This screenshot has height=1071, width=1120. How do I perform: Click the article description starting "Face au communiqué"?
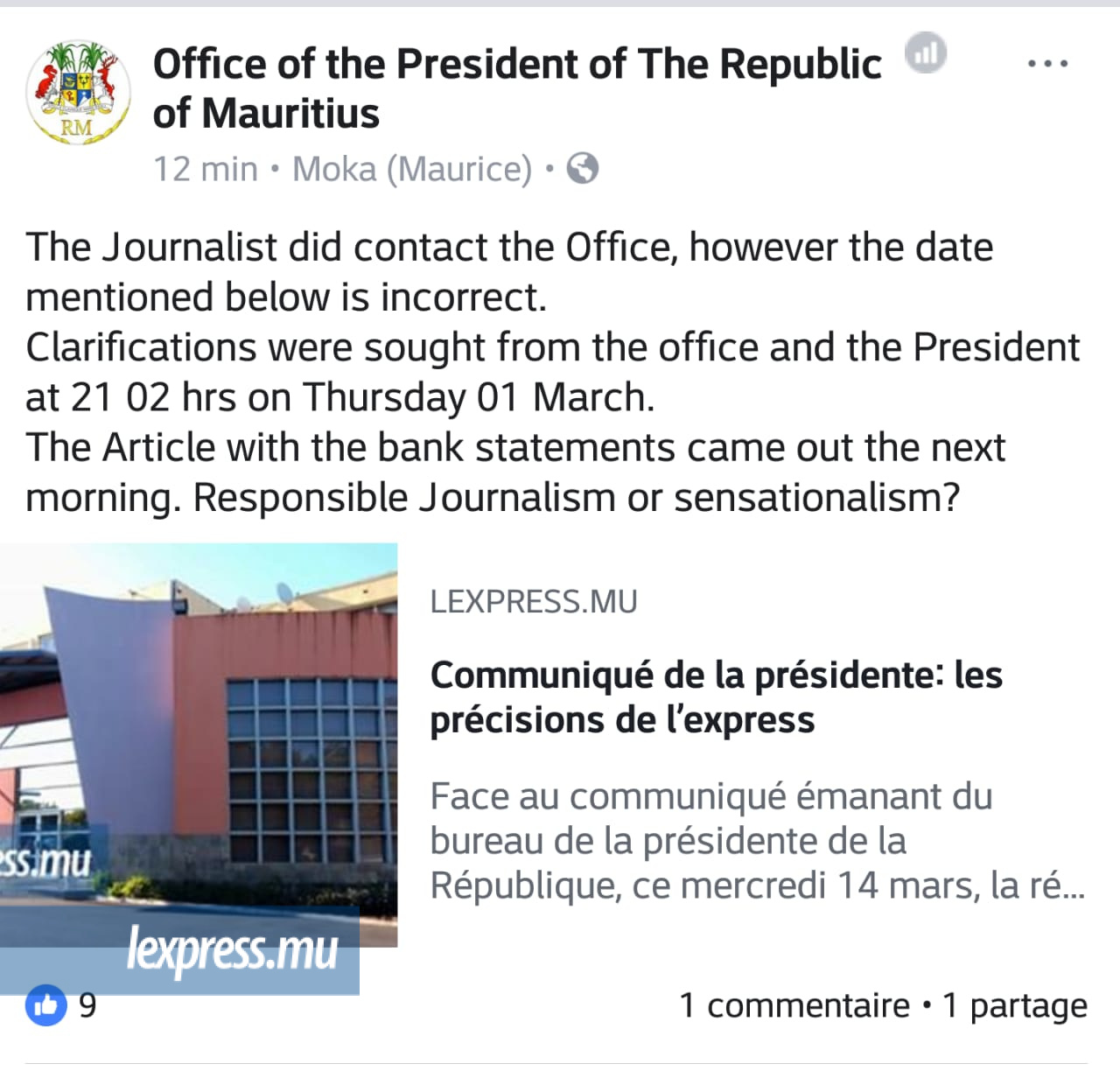[x=757, y=841]
